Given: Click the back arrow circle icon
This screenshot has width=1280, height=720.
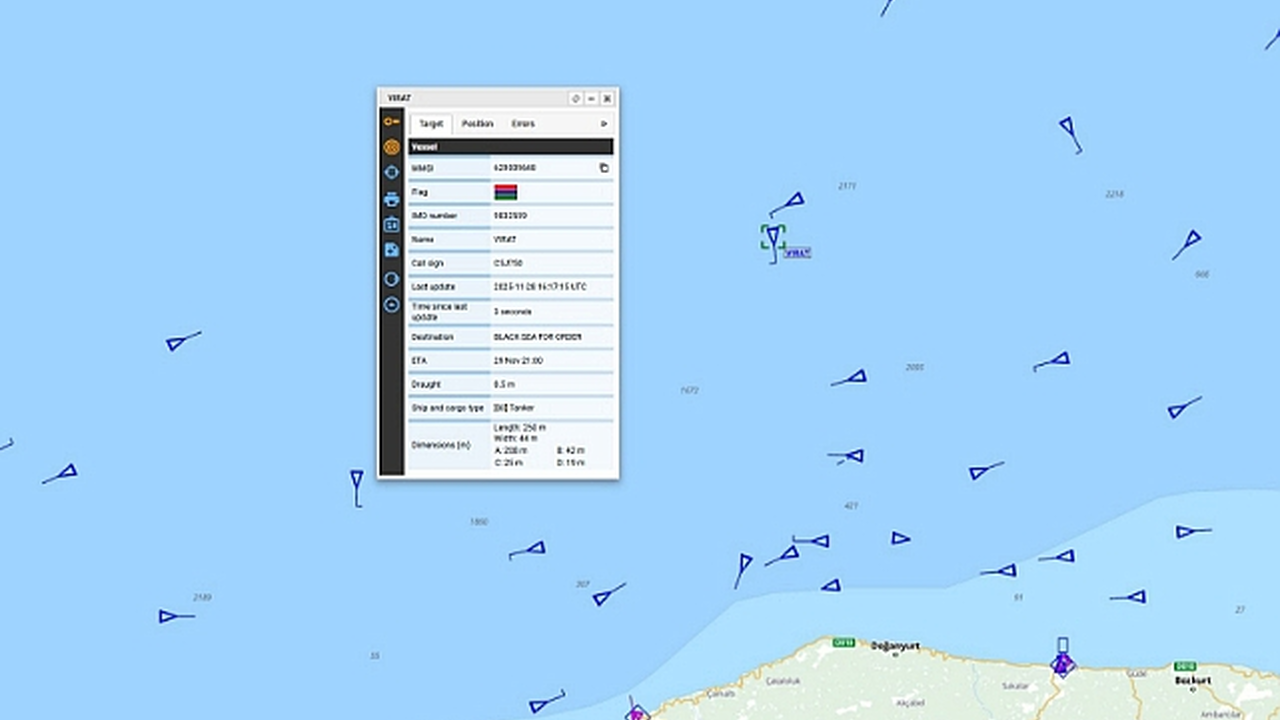Looking at the screenshot, I should click(x=391, y=305).
